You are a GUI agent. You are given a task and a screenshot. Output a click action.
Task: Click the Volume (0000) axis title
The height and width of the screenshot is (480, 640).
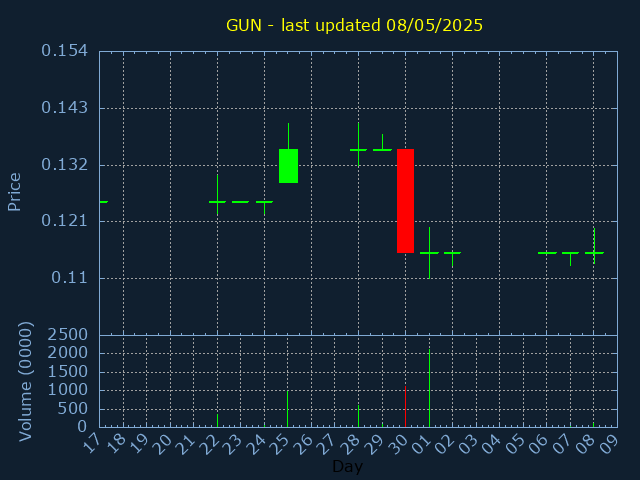pyautogui.click(x=25, y=381)
